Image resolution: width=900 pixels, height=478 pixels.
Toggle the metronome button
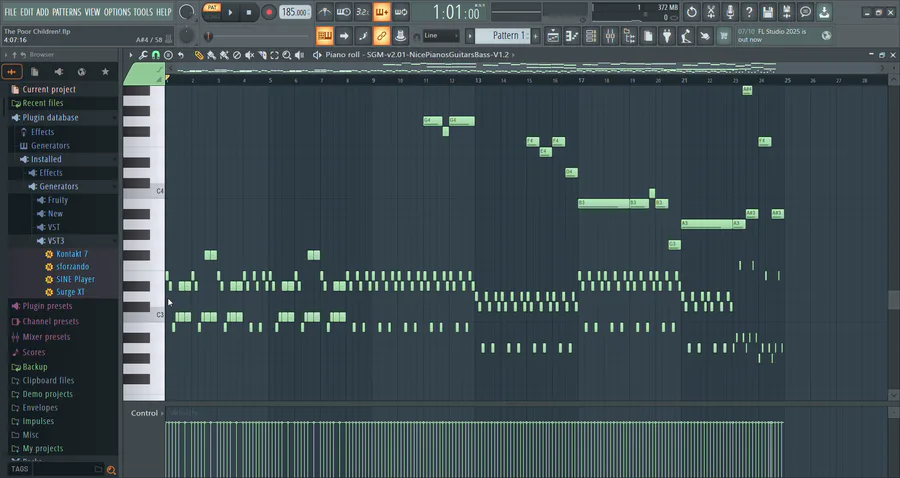click(x=324, y=11)
